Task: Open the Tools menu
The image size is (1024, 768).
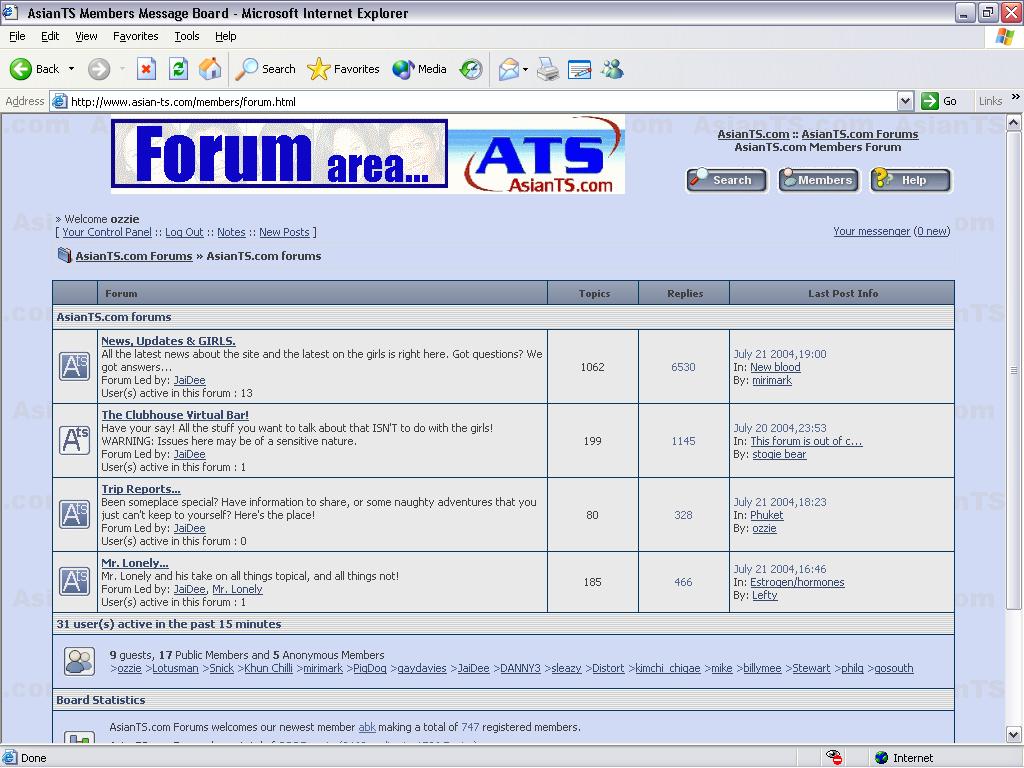Action: click(x=186, y=36)
